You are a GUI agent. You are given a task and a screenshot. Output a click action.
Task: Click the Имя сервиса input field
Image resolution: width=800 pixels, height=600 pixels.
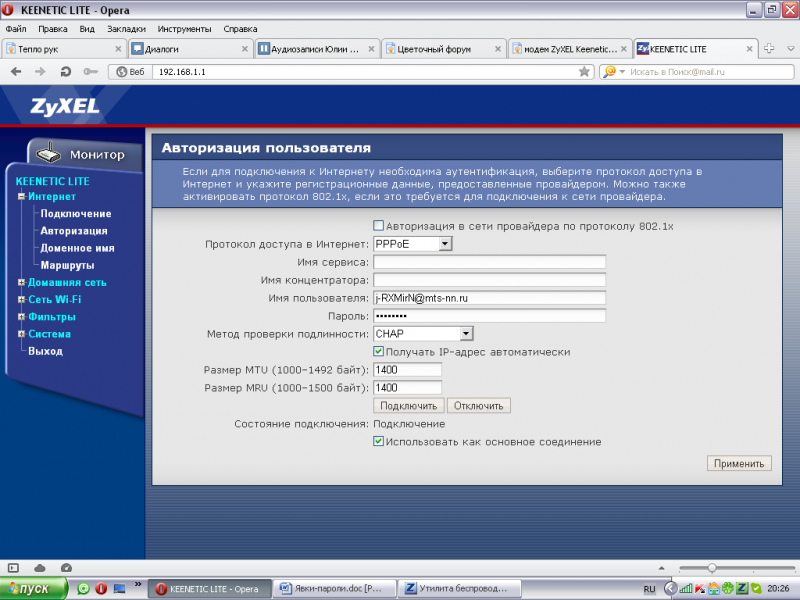489,262
